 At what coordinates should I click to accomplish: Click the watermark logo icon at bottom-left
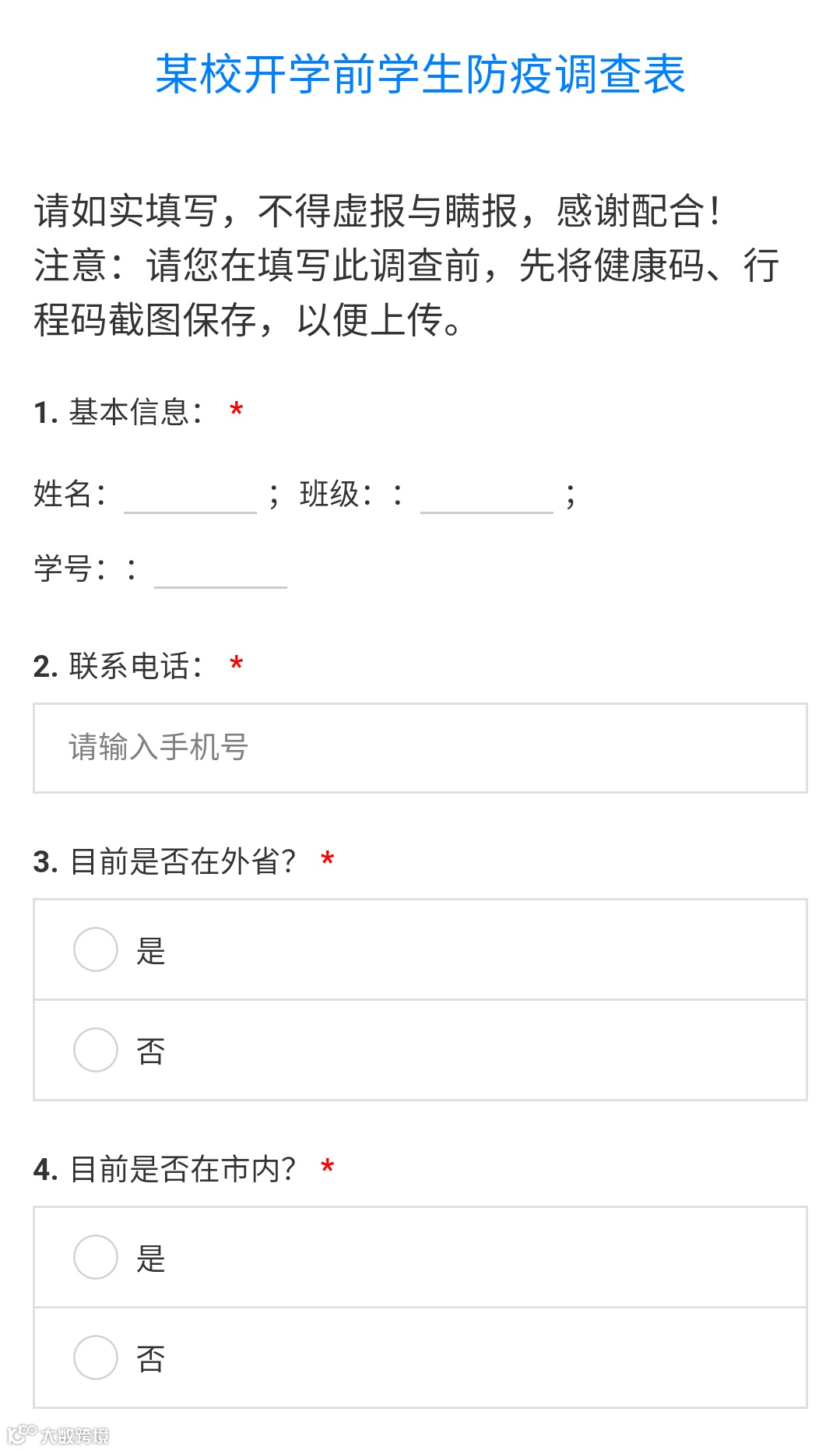[21, 1434]
